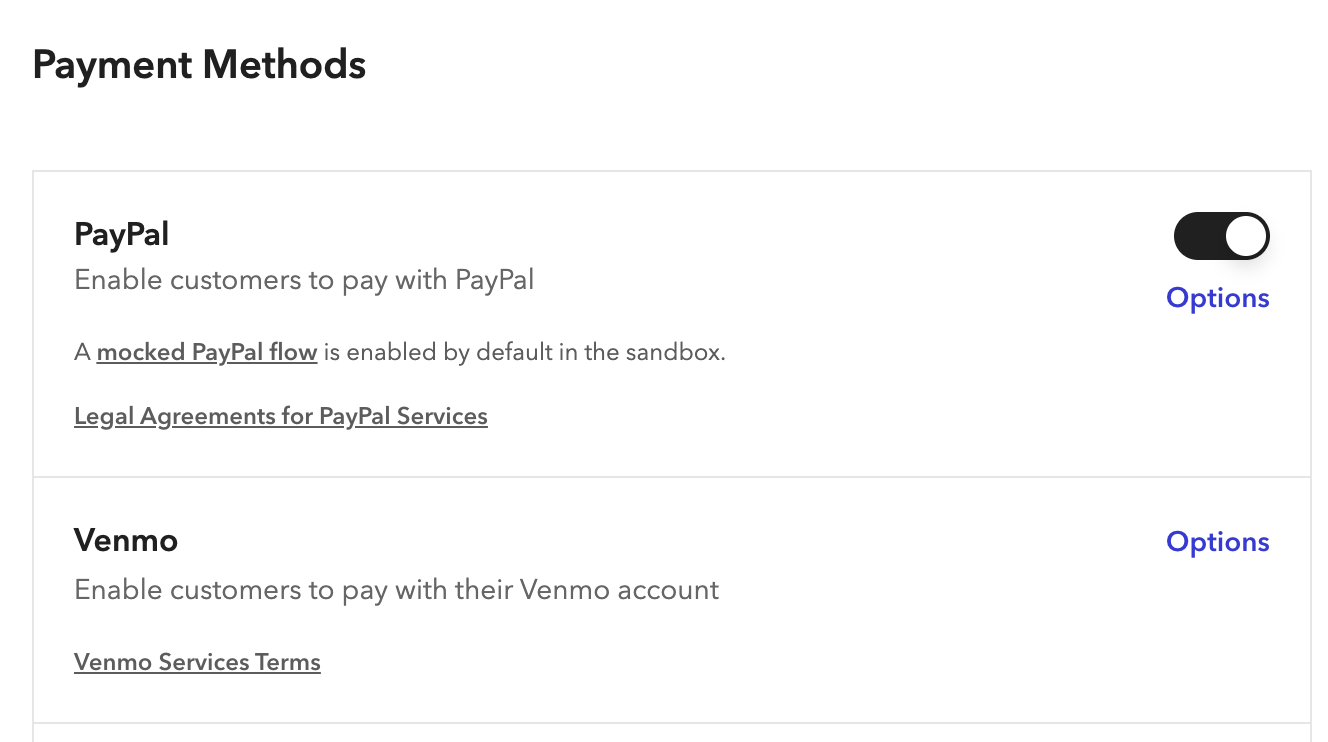Open the mocked PayPal flow link
The width and height of the screenshot is (1328, 742).
207,352
